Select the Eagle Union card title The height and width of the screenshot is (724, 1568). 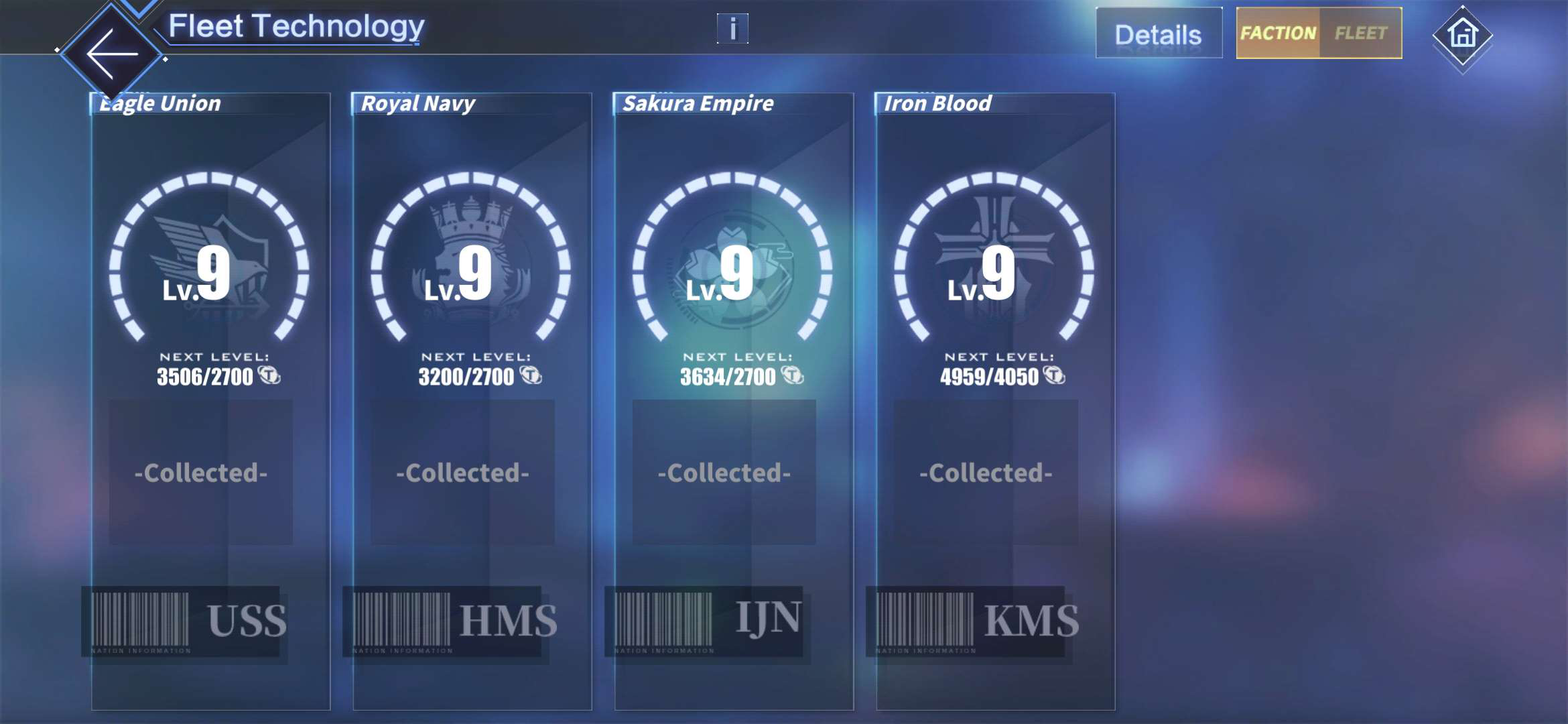point(160,103)
